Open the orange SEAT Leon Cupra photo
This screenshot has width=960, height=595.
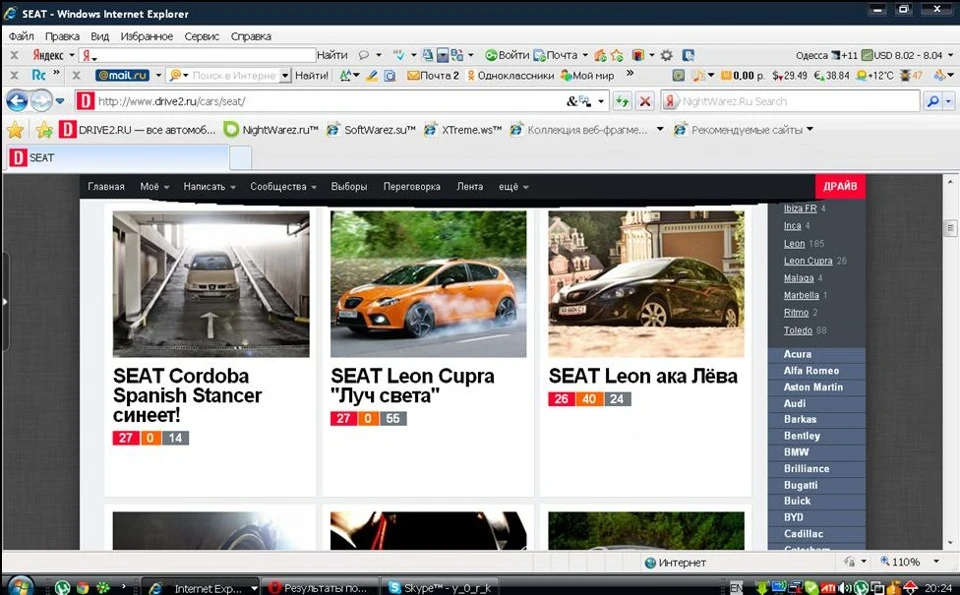pyautogui.click(x=428, y=284)
